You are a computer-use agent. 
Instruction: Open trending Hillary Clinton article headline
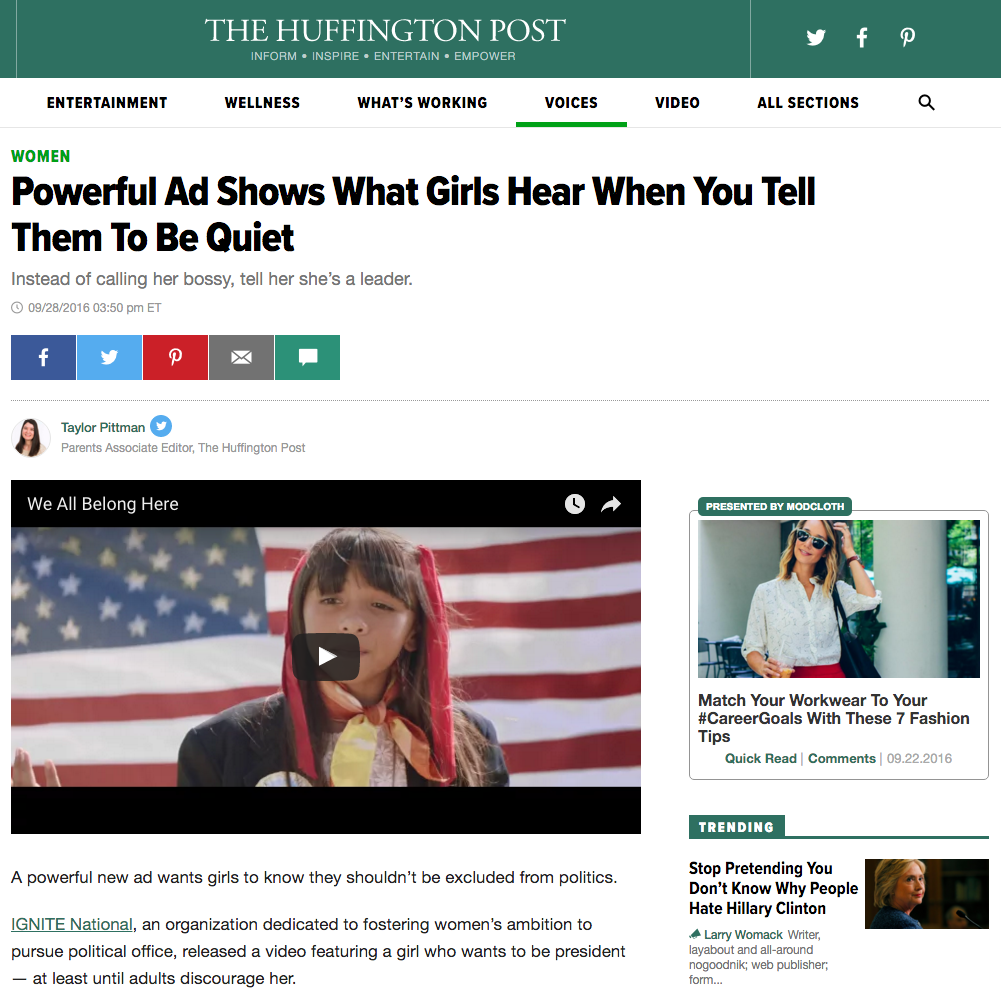tap(773, 888)
